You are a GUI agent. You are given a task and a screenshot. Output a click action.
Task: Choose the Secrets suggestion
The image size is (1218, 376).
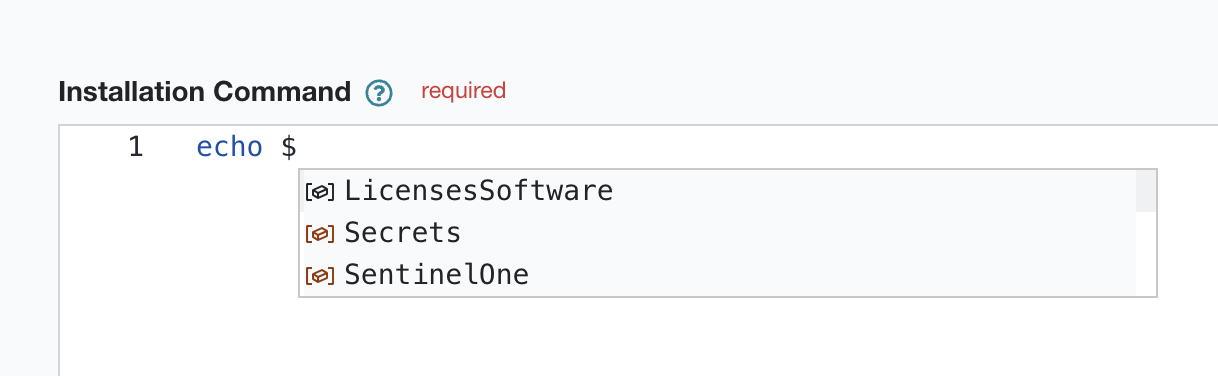tap(717, 233)
